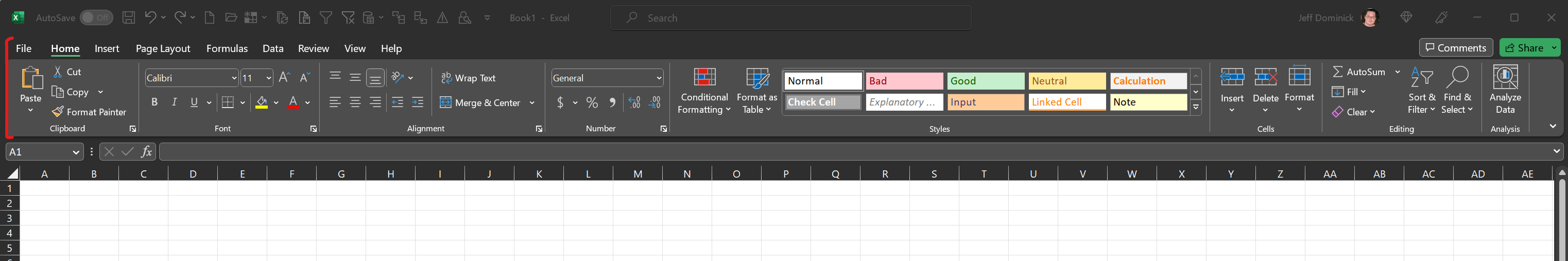The width and height of the screenshot is (1568, 261).
Task: Click the Increase Decimal icon
Action: [634, 102]
